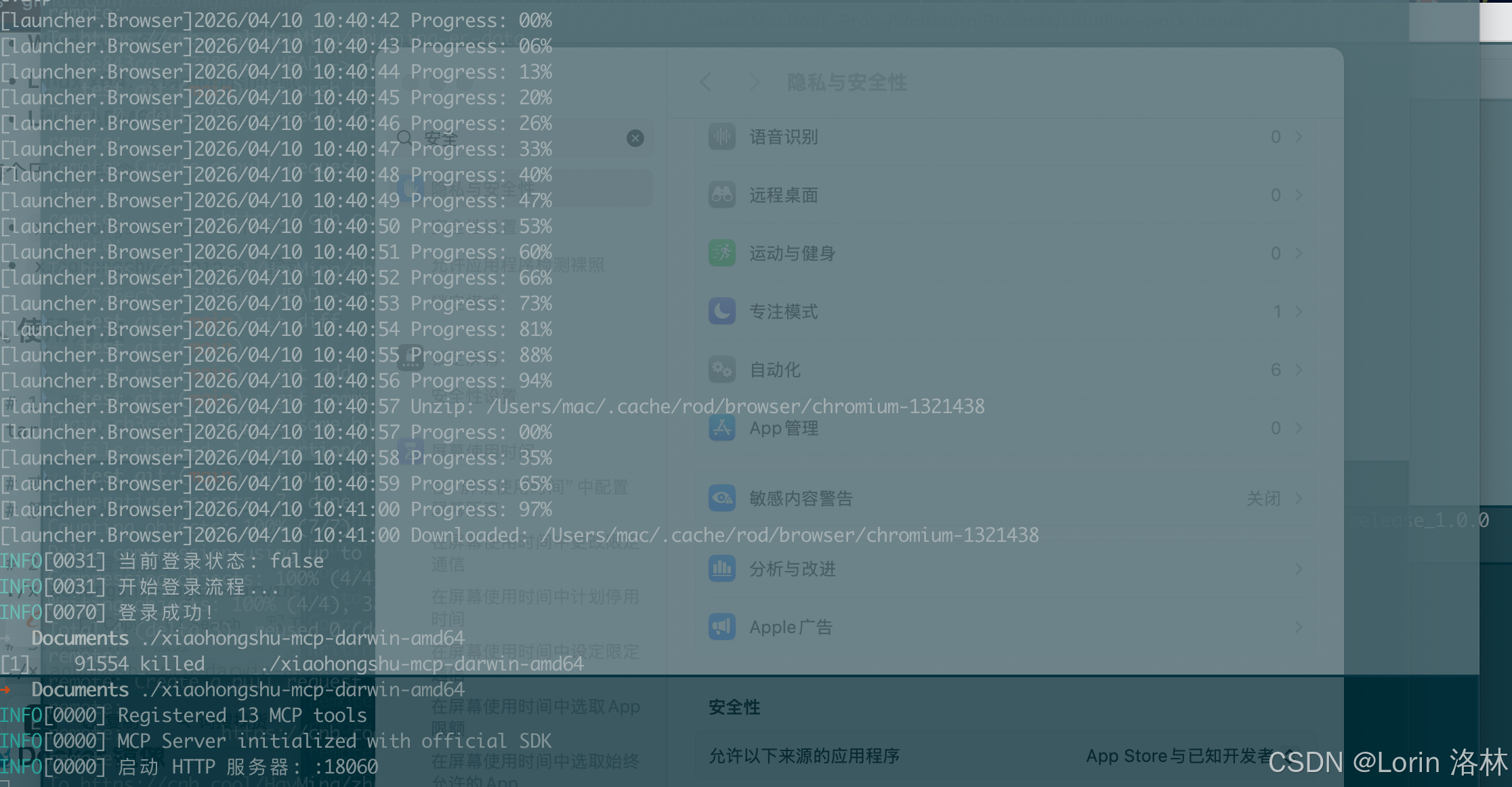Viewport: 1512px width, 787px height.
Task: Click the Sensitive Content Warning (敏感内容警告) eye icon
Action: (722, 498)
